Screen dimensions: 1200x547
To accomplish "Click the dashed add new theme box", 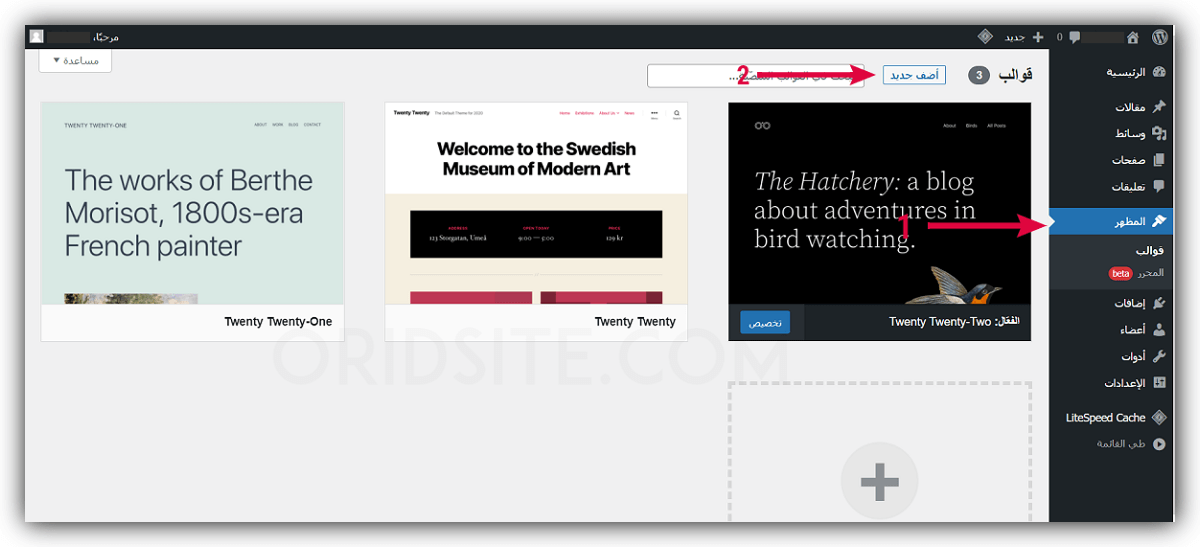I will pyautogui.click(x=879, y=451).
